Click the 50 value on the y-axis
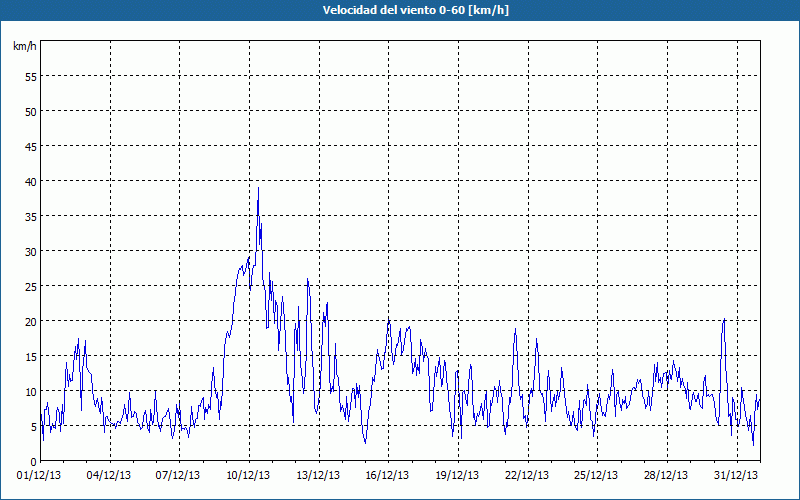This screenshot has height=500, width=800. point(31,112)
